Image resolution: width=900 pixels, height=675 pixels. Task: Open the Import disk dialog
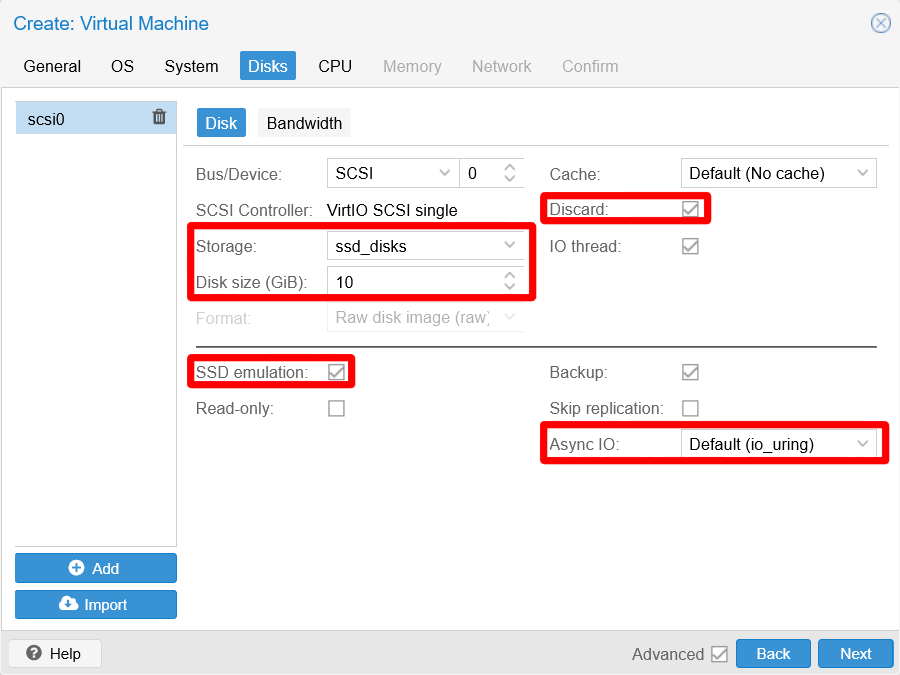(x=95, y=604)
